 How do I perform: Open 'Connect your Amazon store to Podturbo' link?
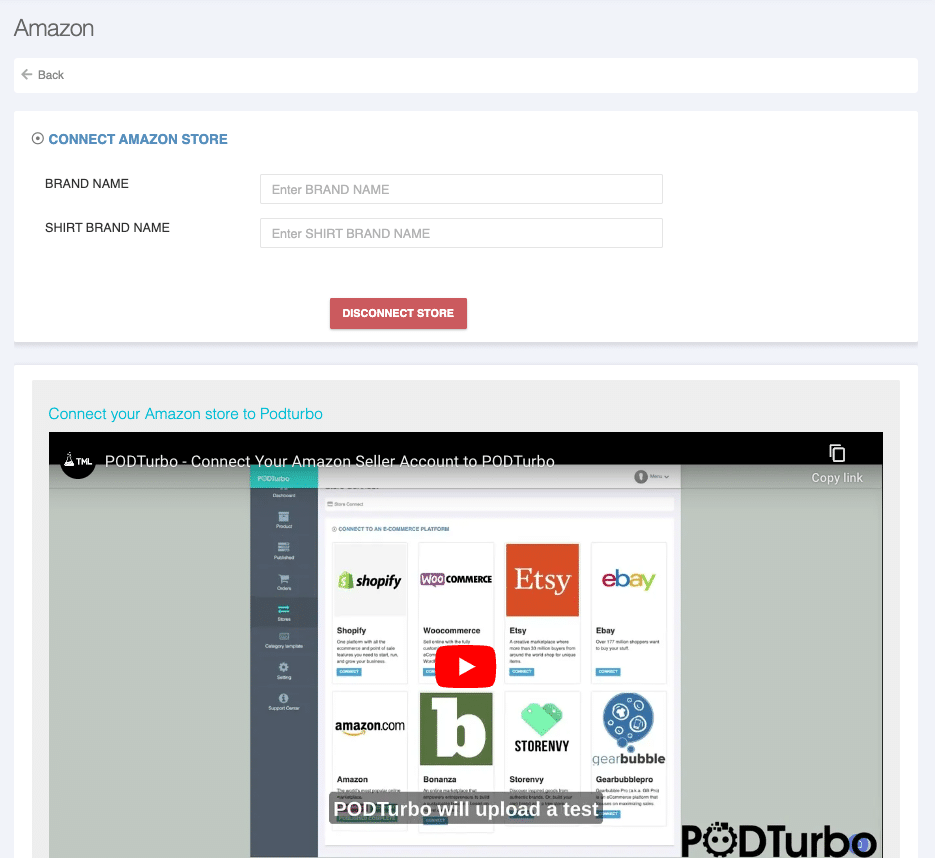(x=185, y=414)
